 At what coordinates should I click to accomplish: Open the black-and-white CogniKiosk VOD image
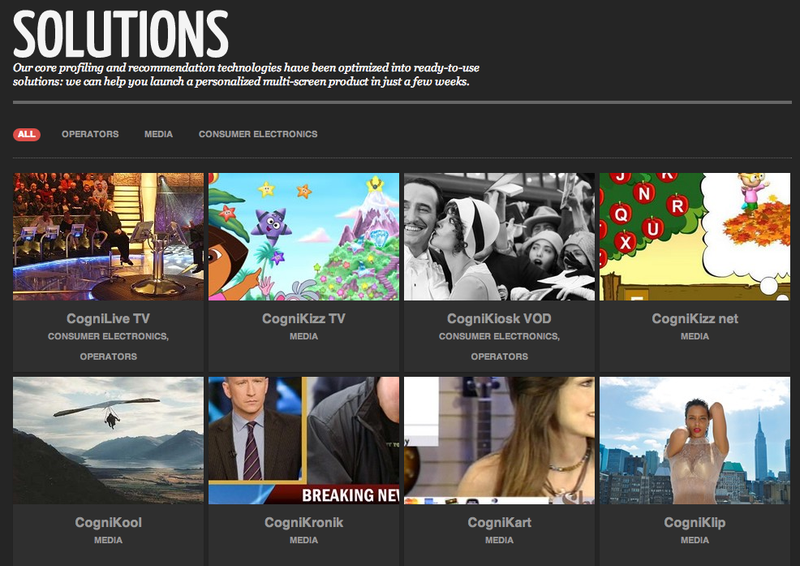499,236
